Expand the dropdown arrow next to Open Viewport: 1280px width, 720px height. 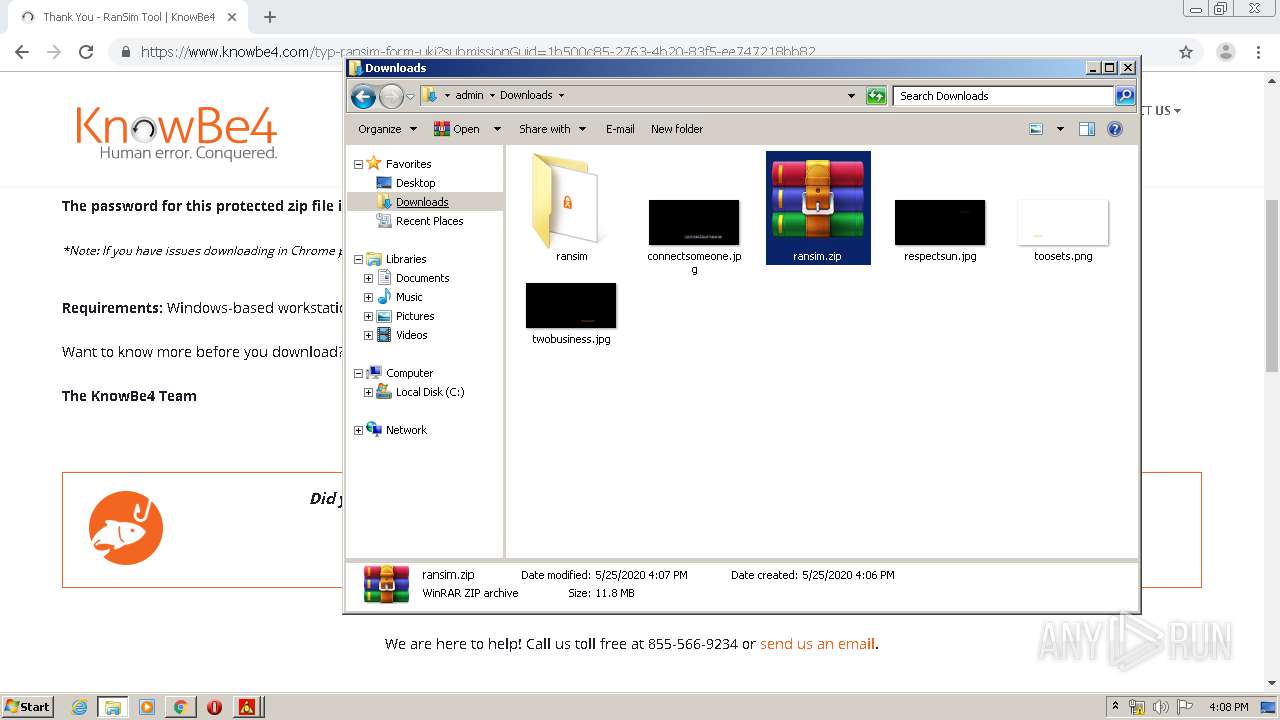pyautogui.click(x=497, y=129)
